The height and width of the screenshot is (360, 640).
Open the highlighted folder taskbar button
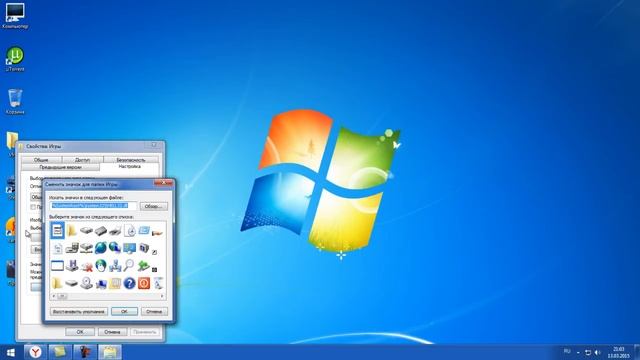[110, 352]
